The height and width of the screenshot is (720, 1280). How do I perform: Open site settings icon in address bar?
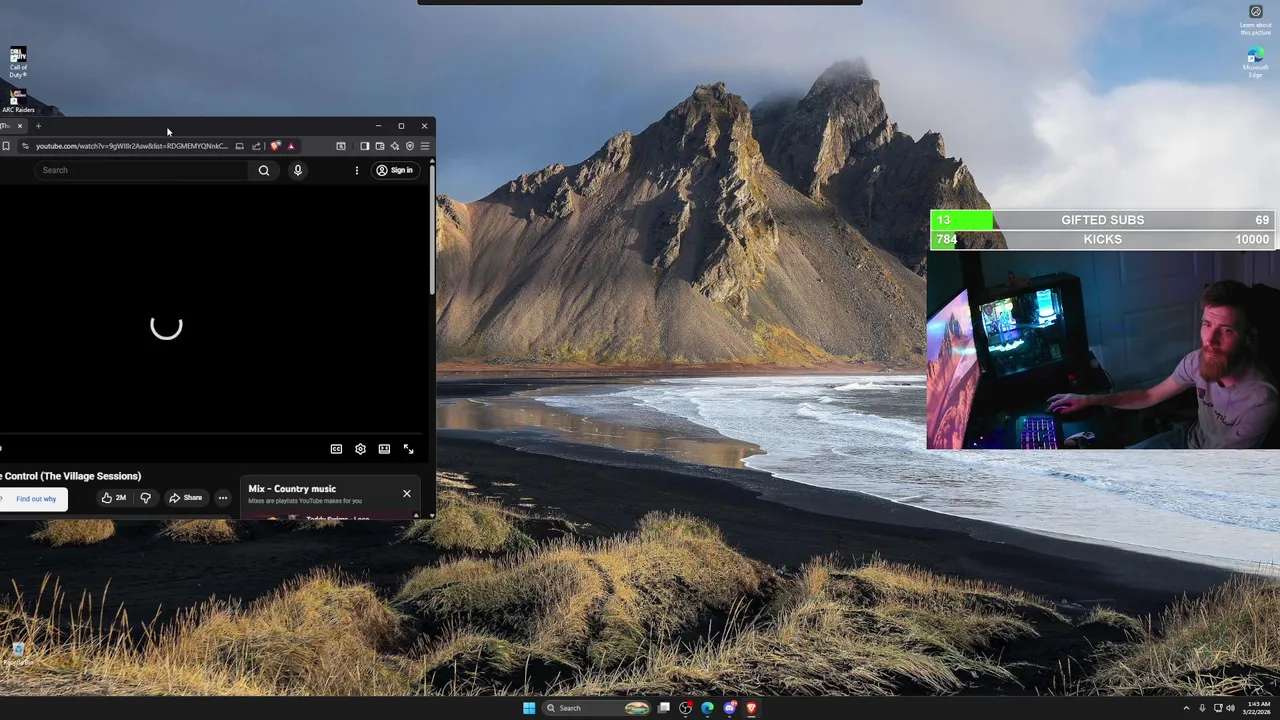click(25, 146)
